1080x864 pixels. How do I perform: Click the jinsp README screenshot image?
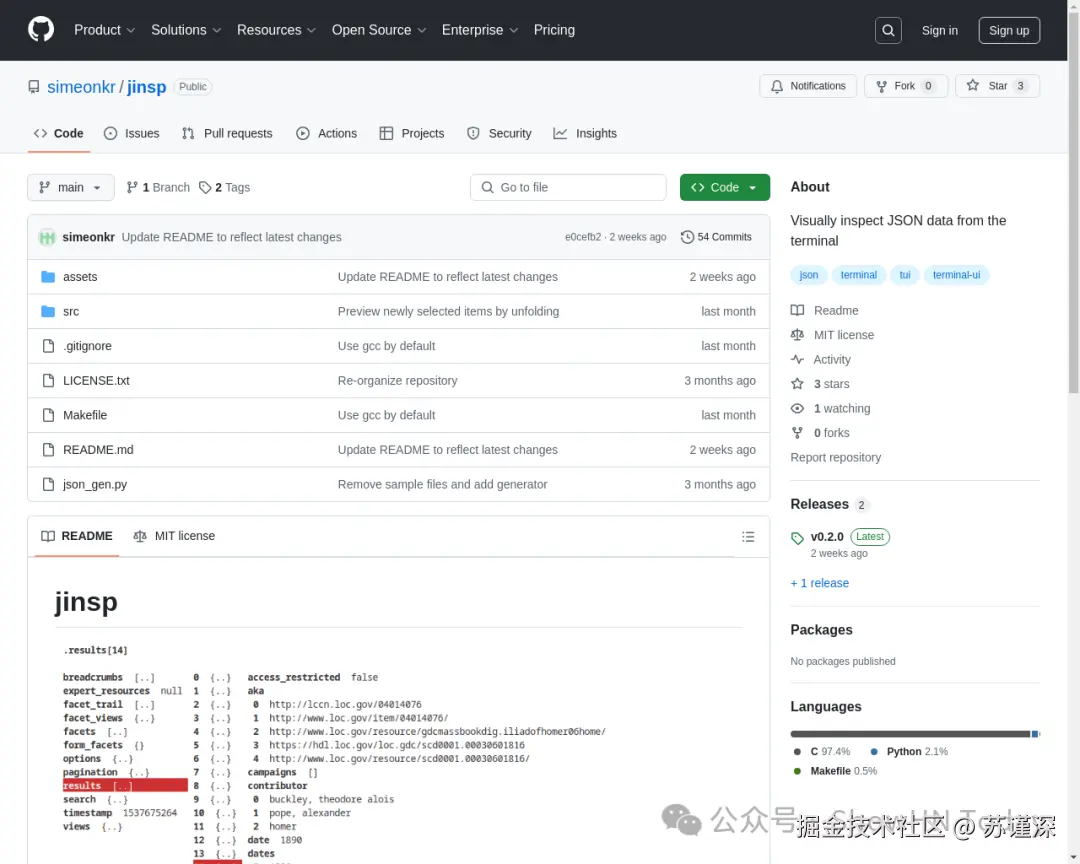[x=398, y=751]
